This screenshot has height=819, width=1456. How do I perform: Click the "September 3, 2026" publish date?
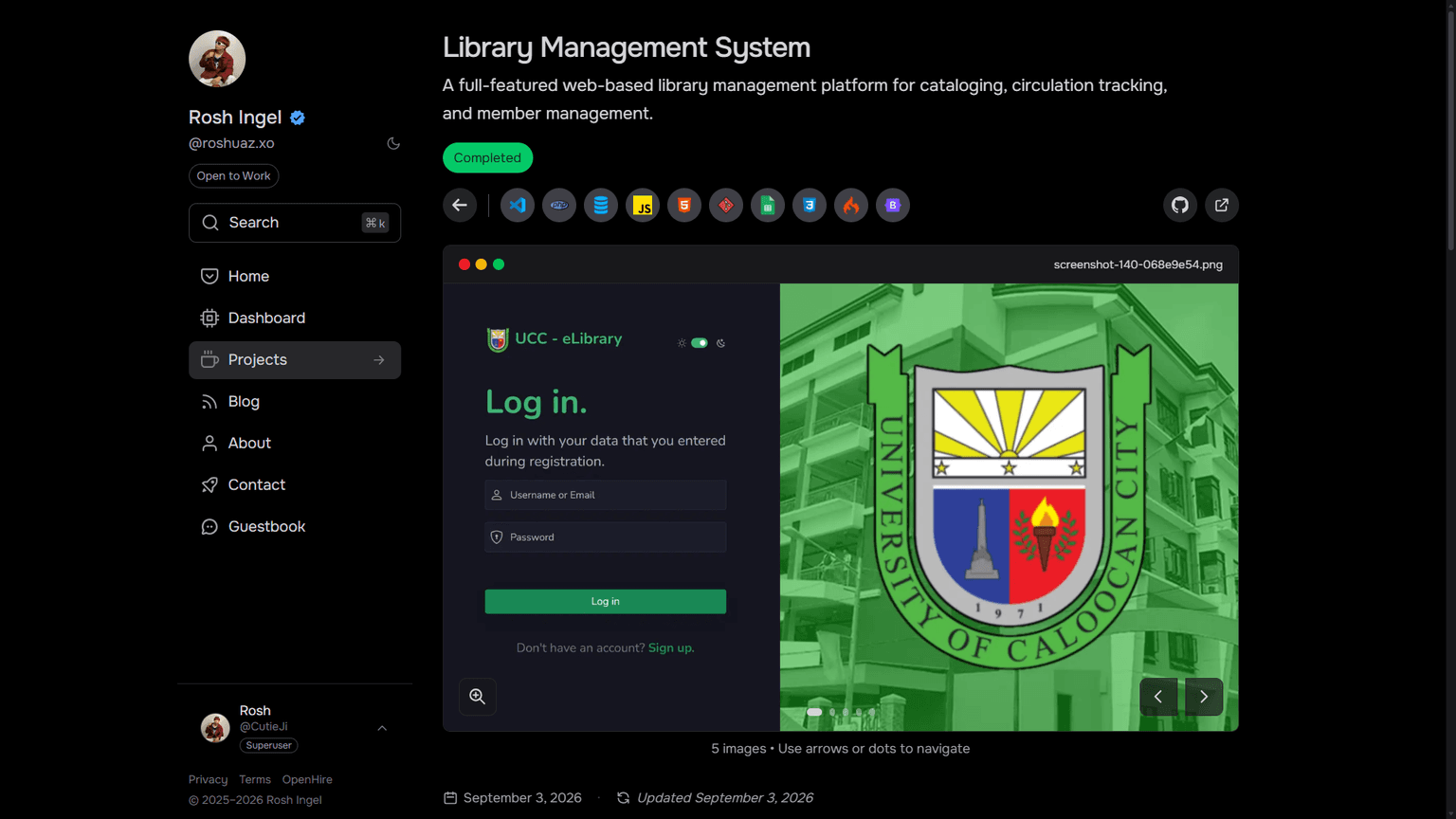(x=522, y=798)
